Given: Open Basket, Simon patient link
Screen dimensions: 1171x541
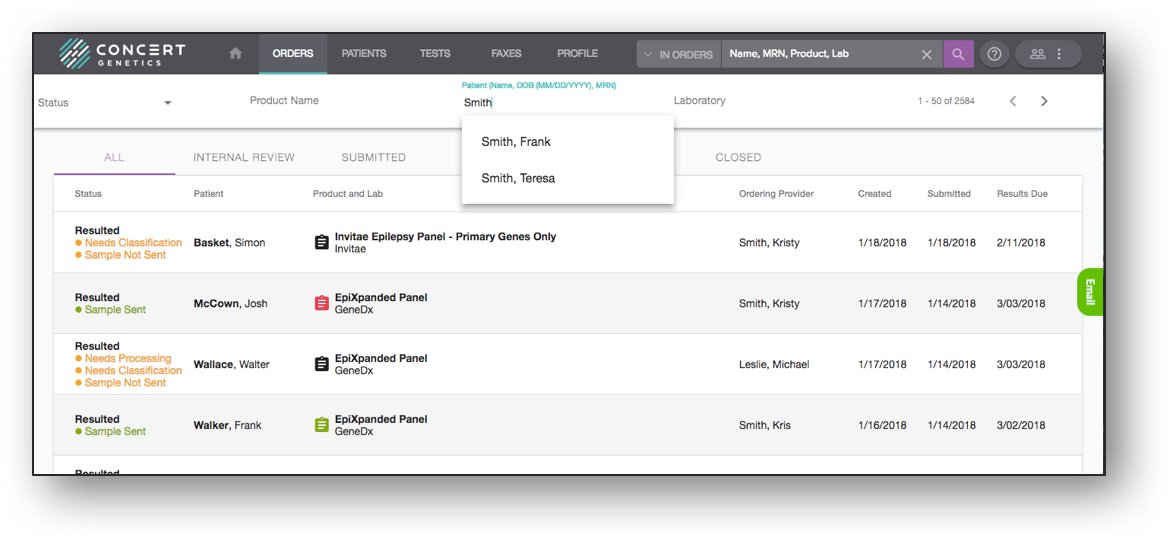Looking at the screenshot, I should click(x=229, y=243).
